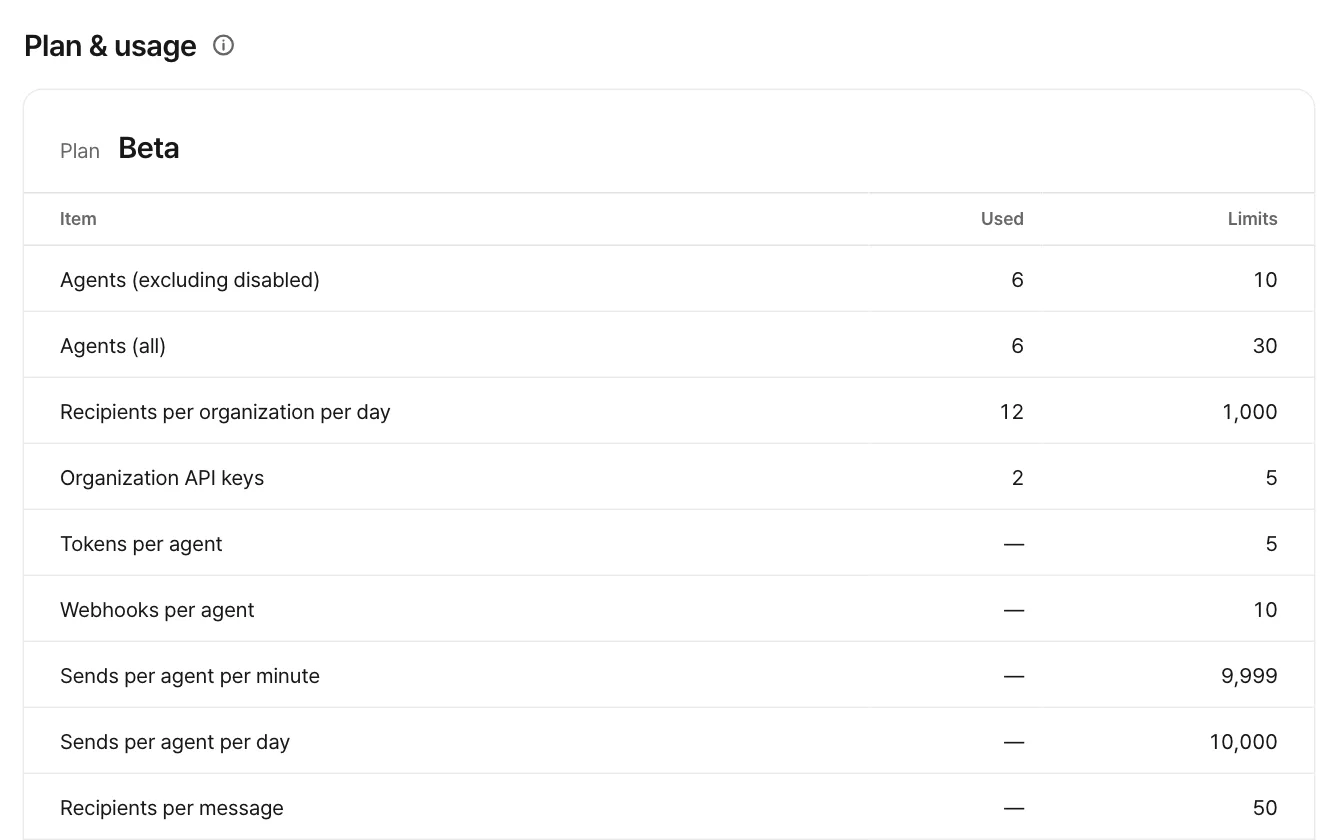Screen dimensions: 1338x840
Task: Click Recipients per organization per day row
Action: coord(669,411)
